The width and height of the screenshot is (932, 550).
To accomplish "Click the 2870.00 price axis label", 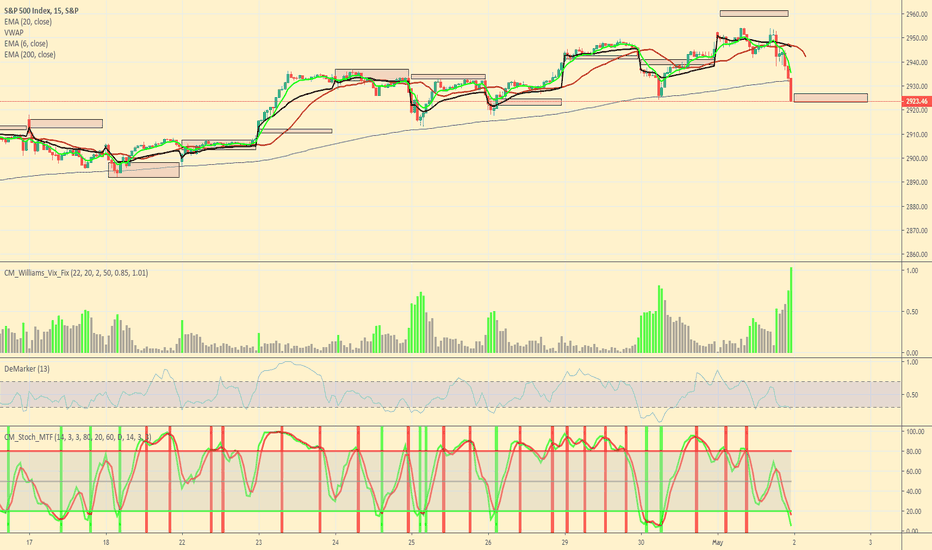I will (x=917, y=230).
